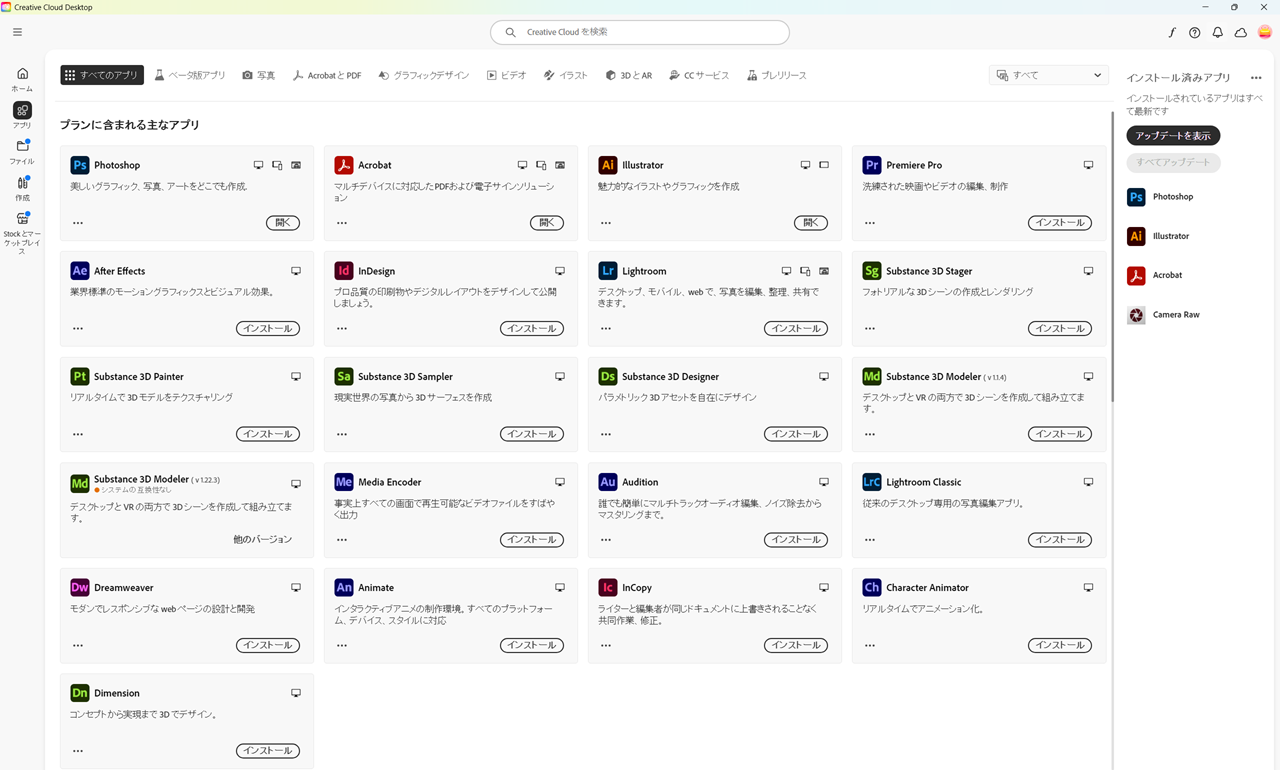1280x770 pixels.
Task: Select Apps (アプリ) sidebar icon
Action: 22,115
